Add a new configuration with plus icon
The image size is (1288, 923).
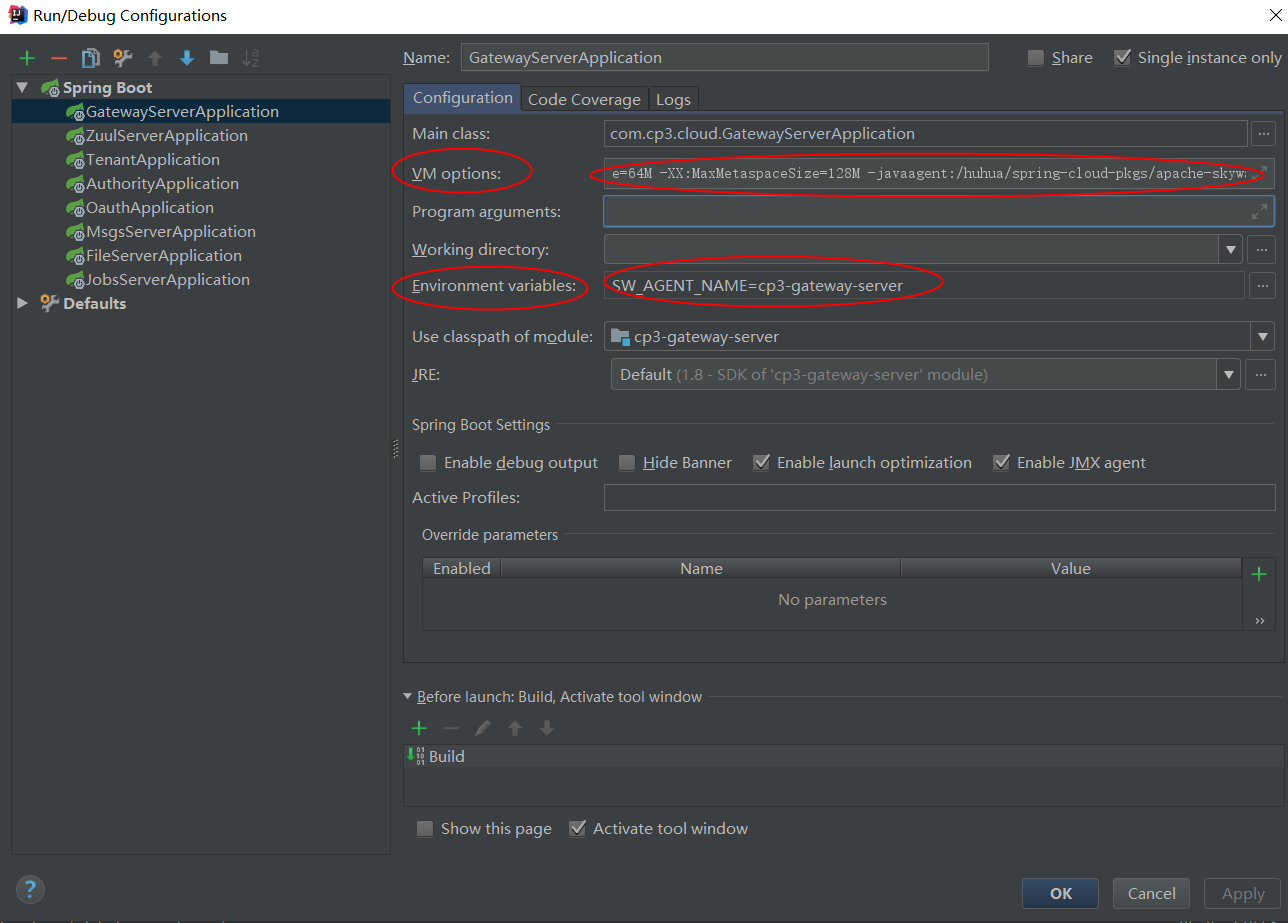pyautogui.click(x=27, y=58)
